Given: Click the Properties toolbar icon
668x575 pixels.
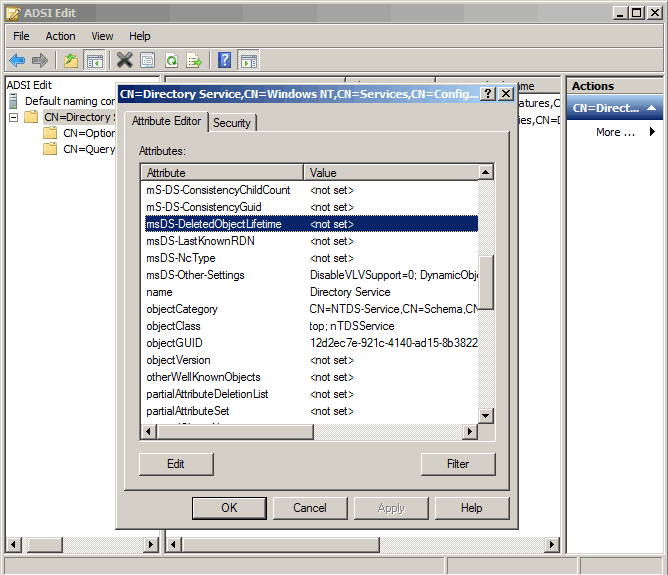Looking at the screenshot, I should [148, 60].
